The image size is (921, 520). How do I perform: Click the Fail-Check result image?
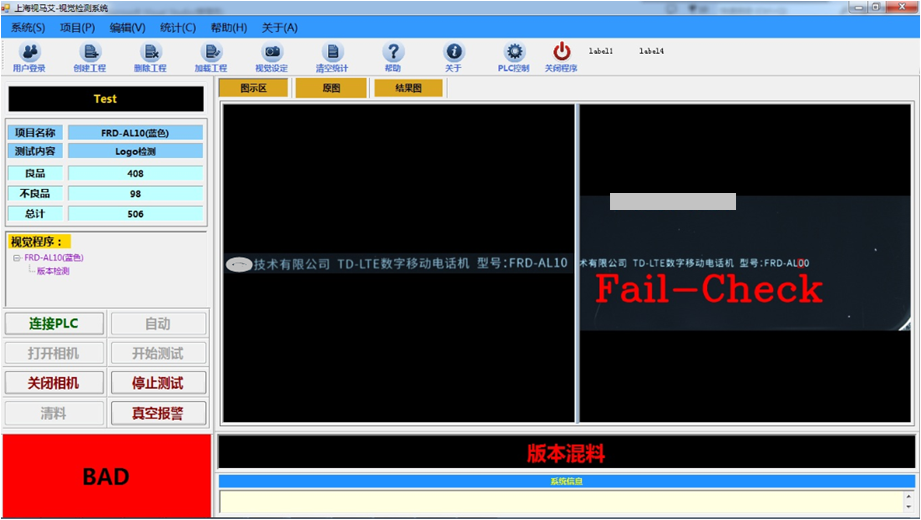click(745, 263)
